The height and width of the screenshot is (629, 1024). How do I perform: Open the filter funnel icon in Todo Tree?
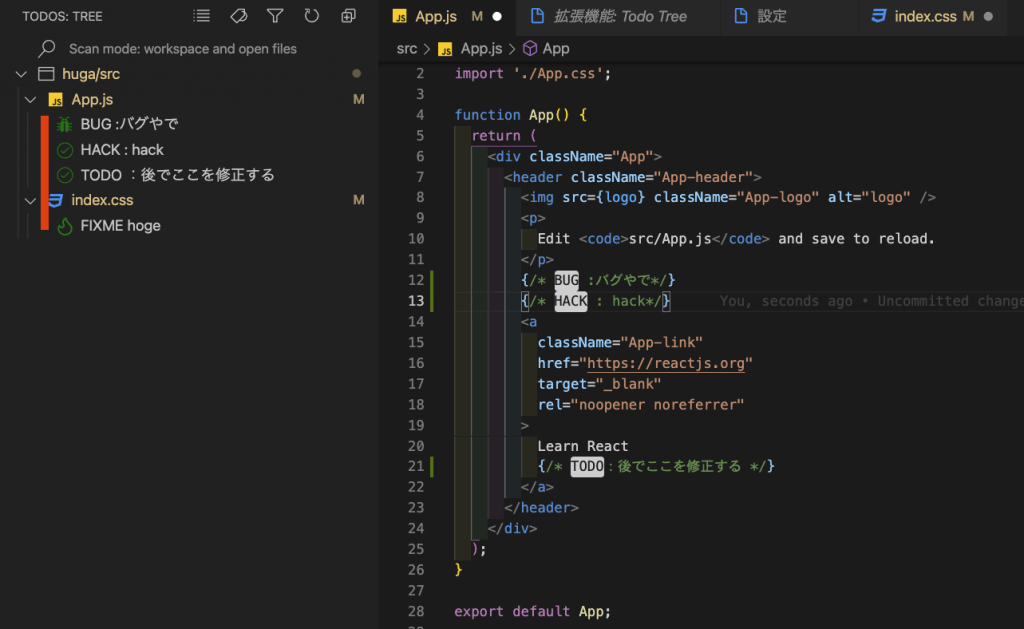click(275, 16)
